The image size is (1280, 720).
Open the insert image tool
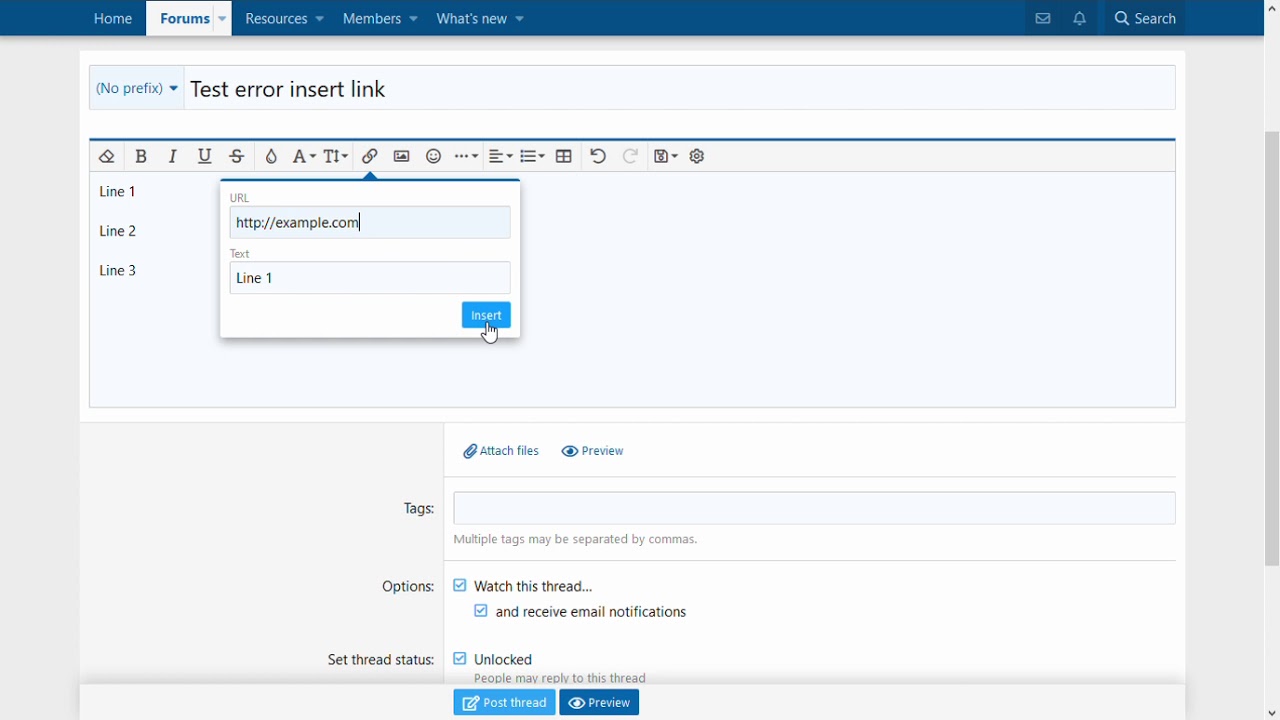tap(401, 157)
